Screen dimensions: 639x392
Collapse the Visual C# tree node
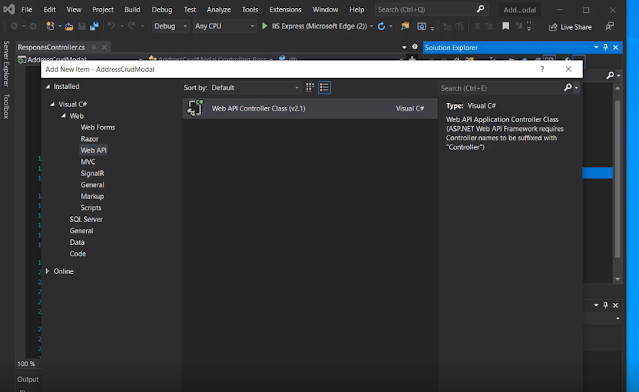tap(53, 104)
